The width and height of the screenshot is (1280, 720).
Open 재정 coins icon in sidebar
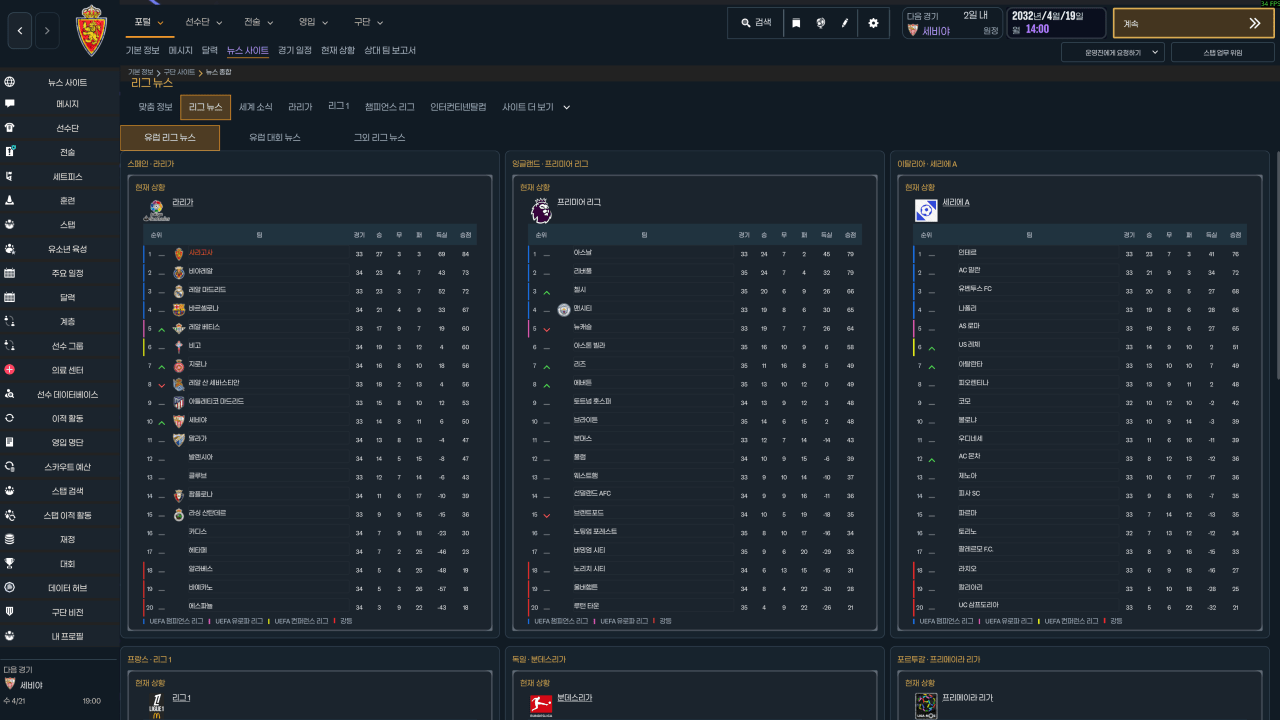click(x=10, y=539)
